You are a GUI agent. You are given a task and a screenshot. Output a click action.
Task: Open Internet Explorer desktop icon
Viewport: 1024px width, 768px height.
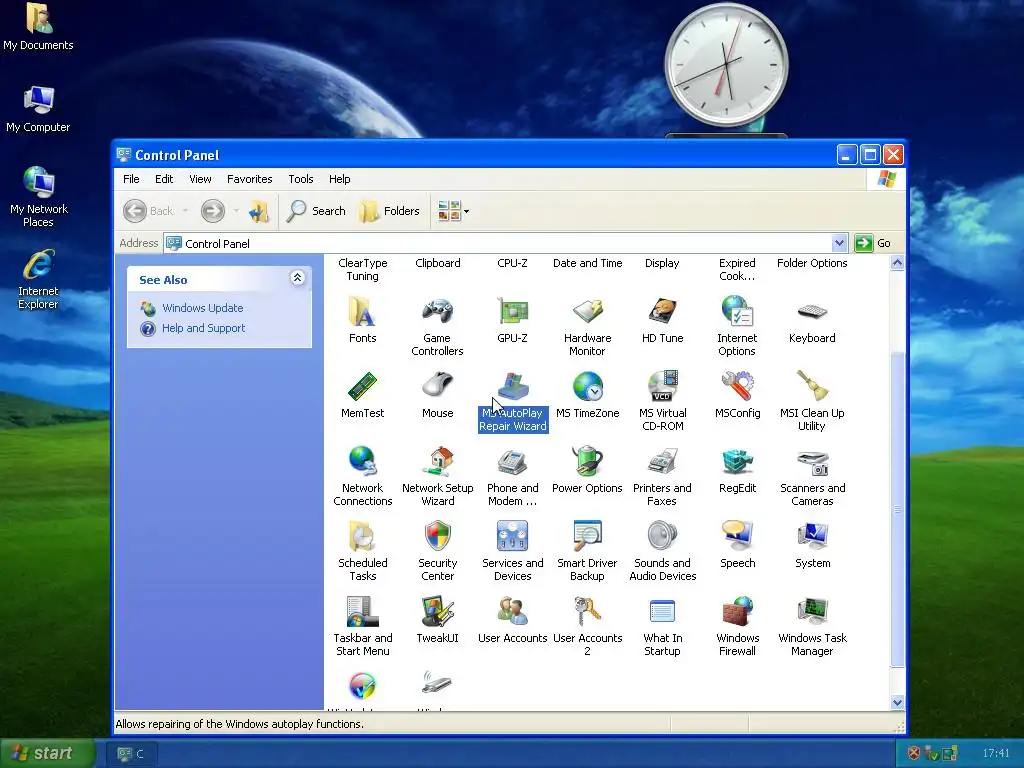click(x=38, y=279)
